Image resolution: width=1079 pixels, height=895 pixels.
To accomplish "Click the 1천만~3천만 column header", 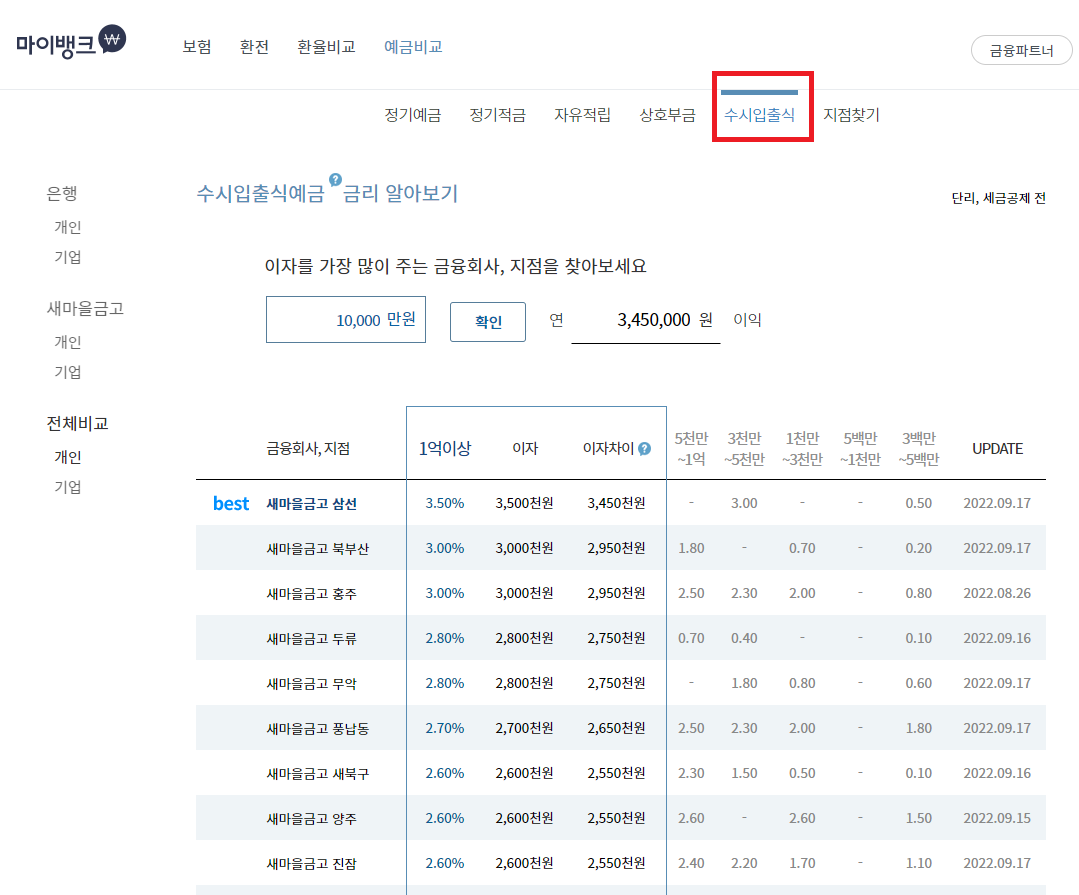I will coord(802,449).
